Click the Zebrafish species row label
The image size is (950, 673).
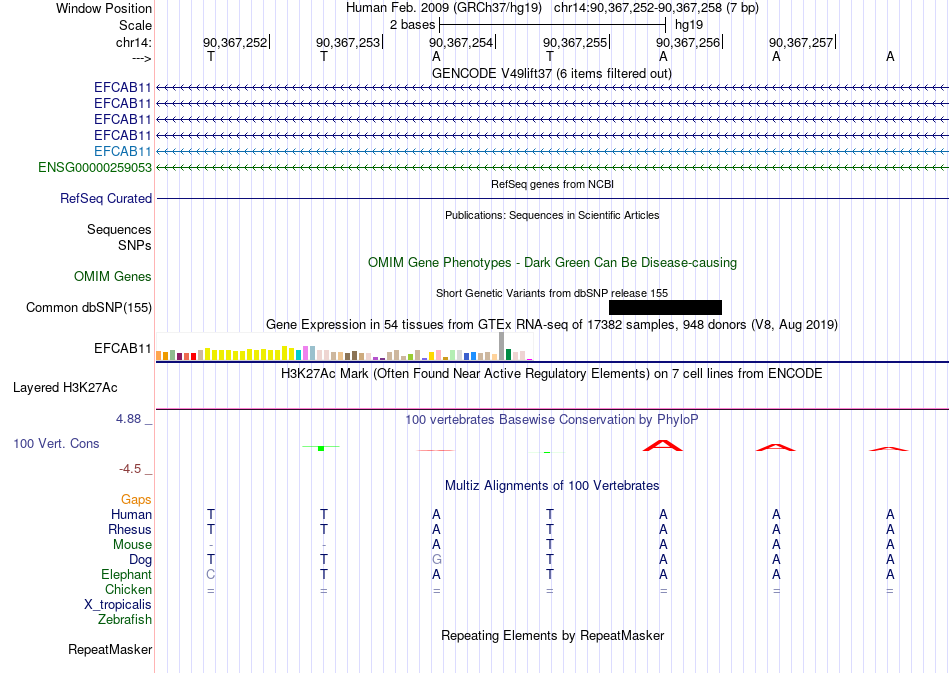(x=125, y=620)
